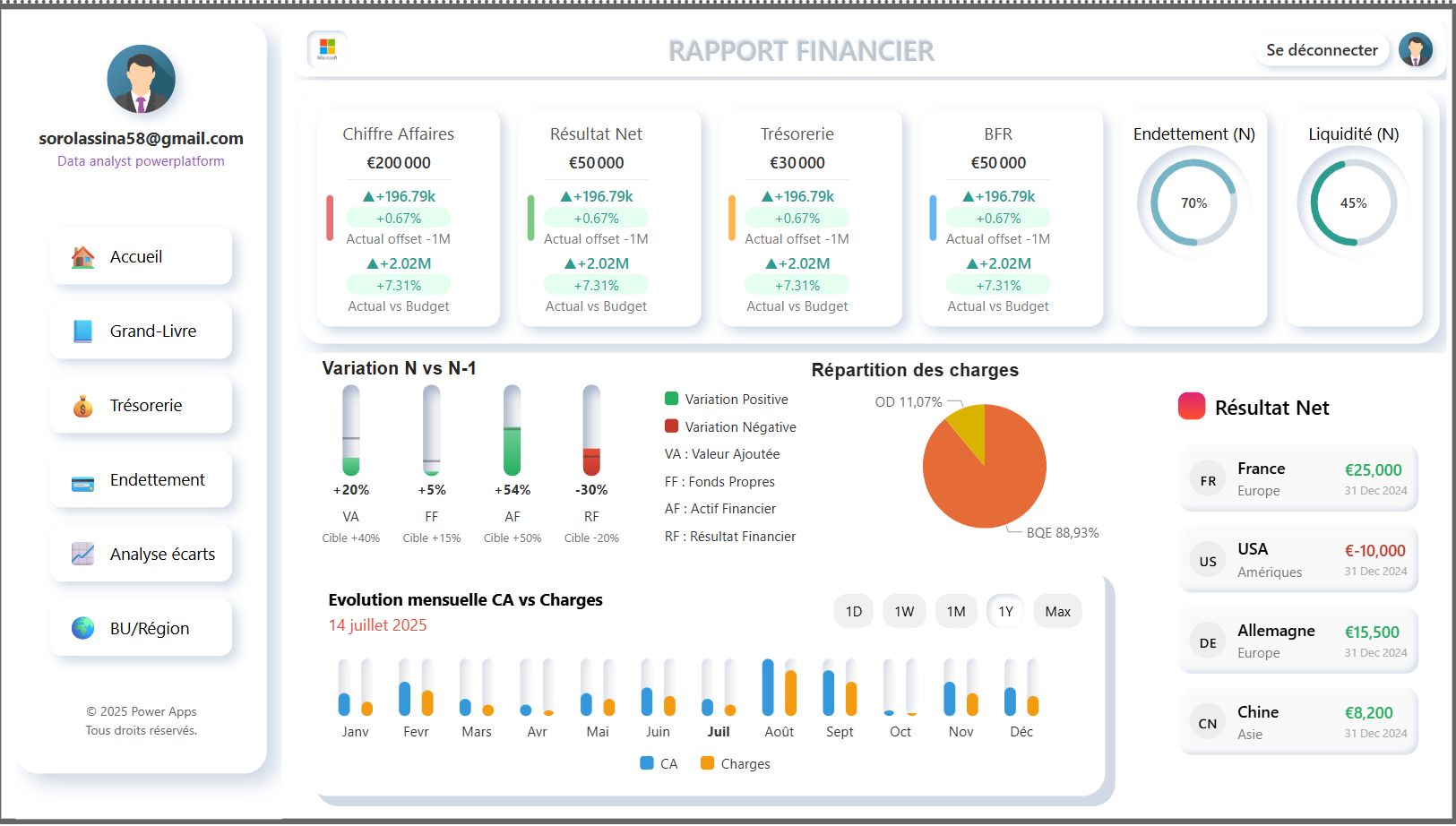Click the sorolassina58@gmail.com profile email

141,138
